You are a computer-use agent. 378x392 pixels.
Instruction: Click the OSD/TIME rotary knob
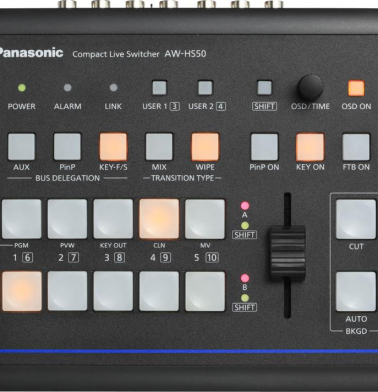point(310,87)
